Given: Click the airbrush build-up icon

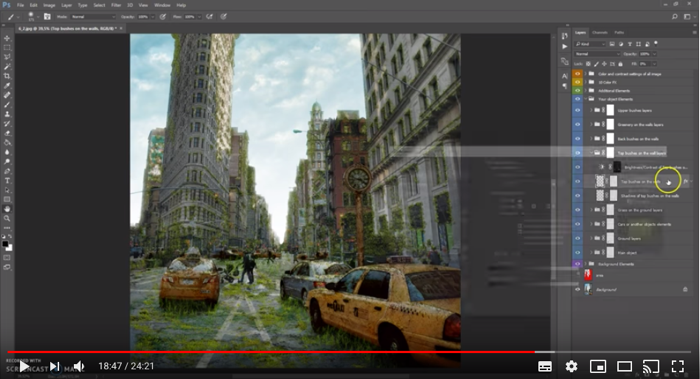Looking at the screenshot, I should (209, 17).
